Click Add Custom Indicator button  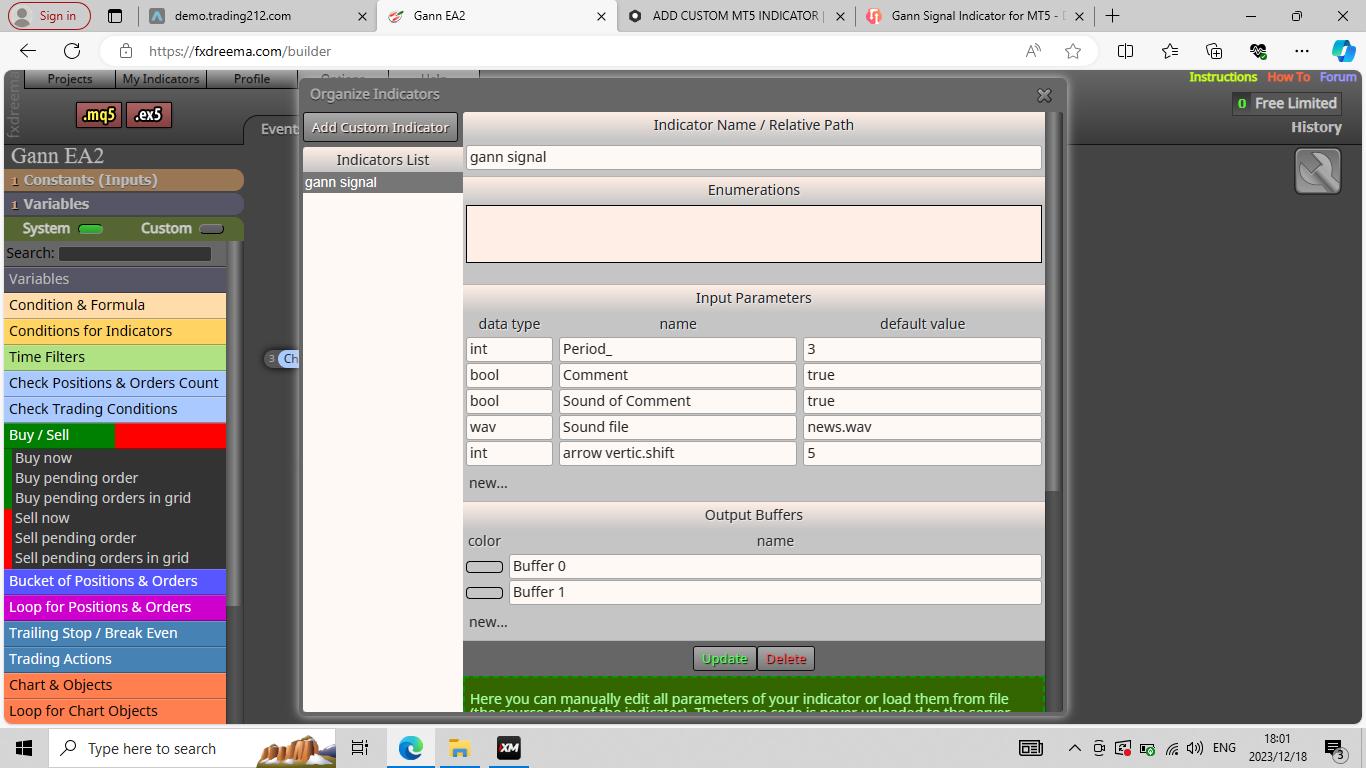point(380,127)
